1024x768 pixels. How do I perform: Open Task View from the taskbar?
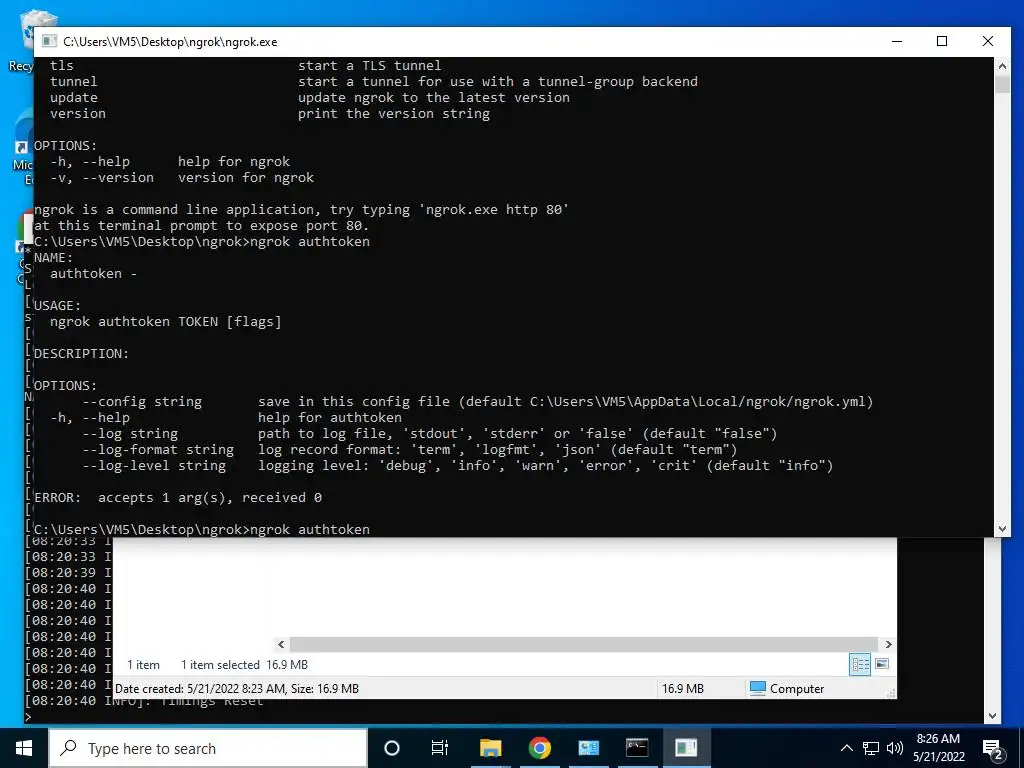(x=440, y=748)
